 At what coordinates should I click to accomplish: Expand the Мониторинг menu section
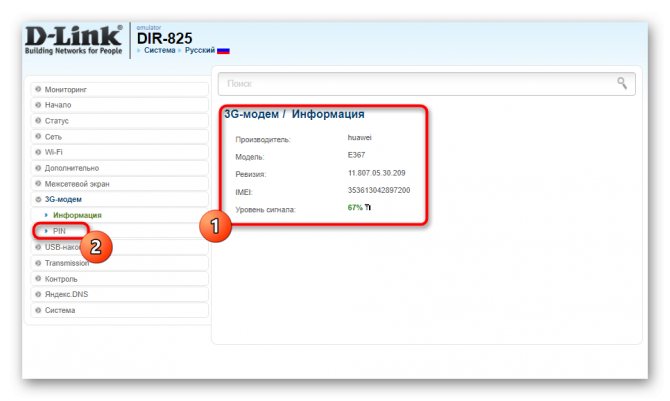(x=66, y=89)
